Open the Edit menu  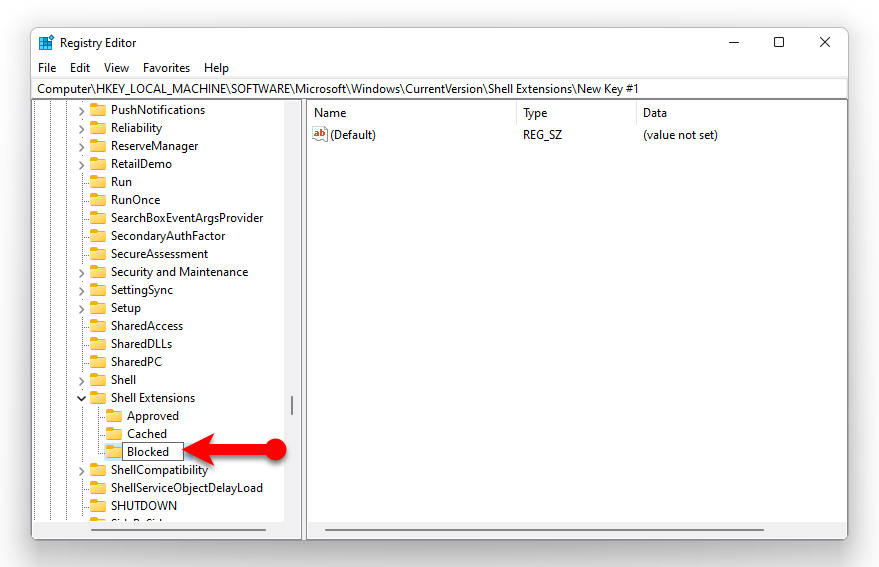[80, 68]
